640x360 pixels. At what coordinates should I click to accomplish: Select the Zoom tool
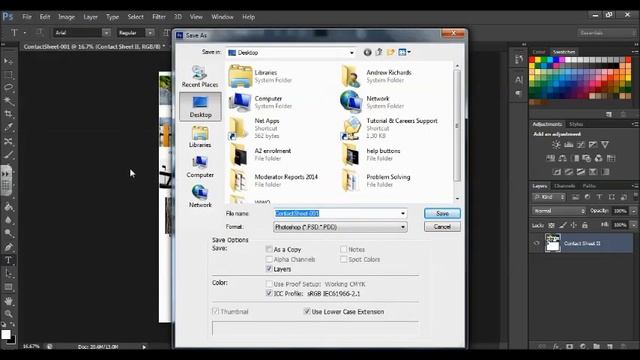[8, 314]
